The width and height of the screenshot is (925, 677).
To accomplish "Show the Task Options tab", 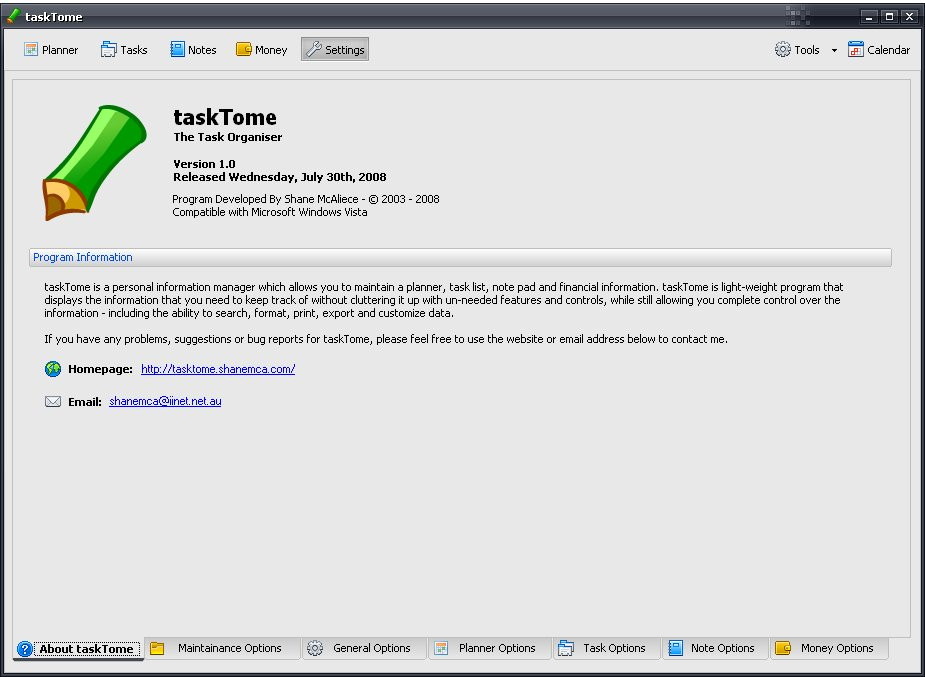I will point(607,648).
